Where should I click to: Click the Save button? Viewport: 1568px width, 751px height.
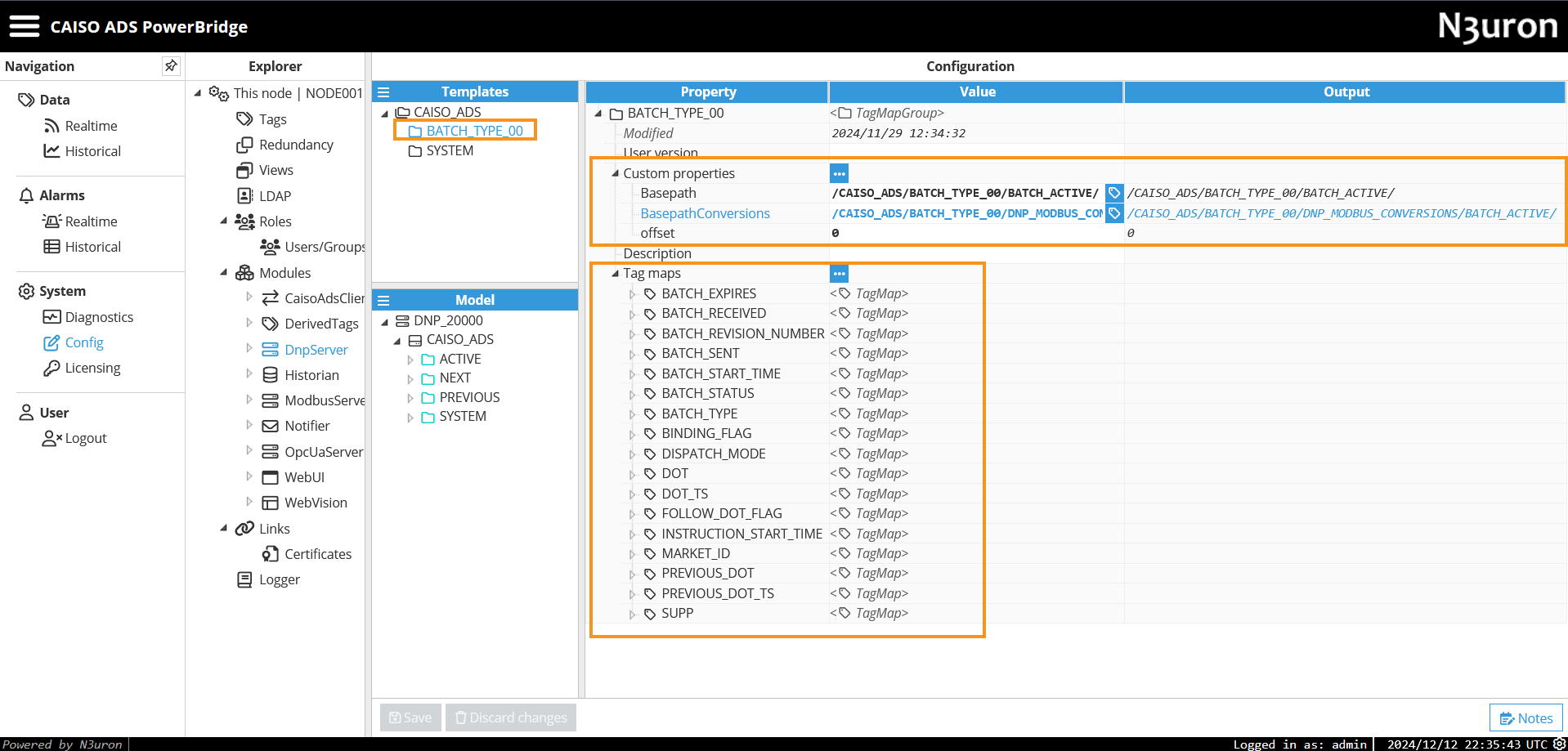[x=410, y=717]
